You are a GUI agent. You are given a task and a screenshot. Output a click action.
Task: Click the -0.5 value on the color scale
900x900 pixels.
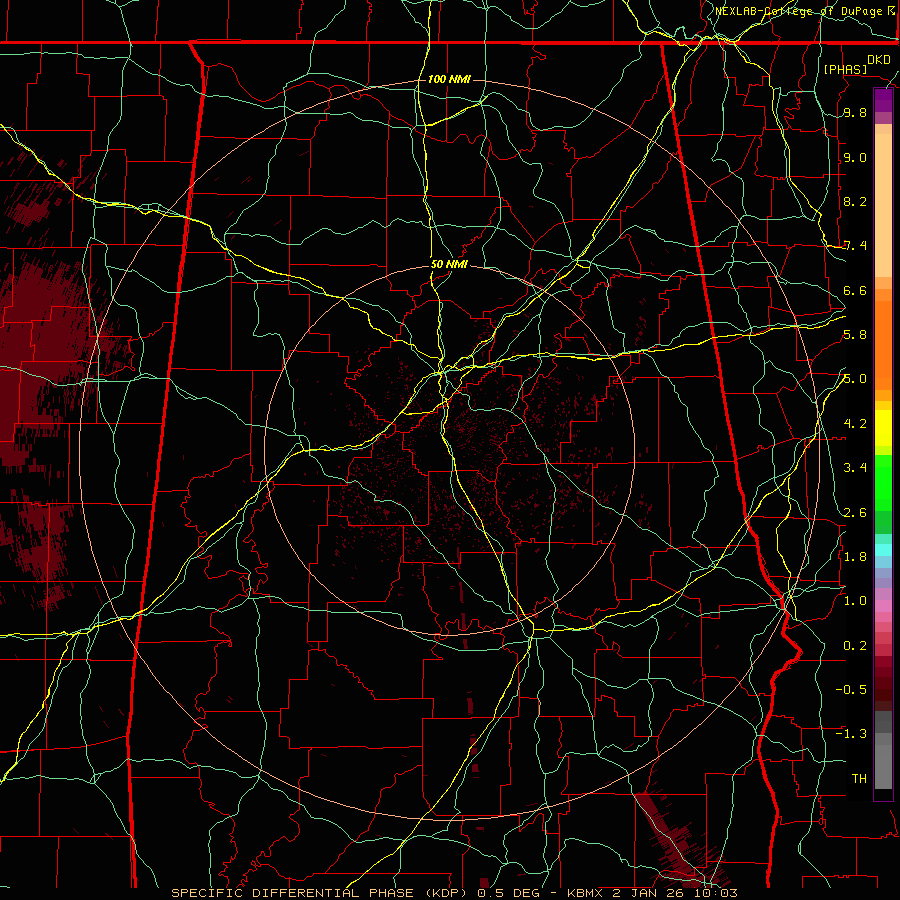click(x=851, y=690)
